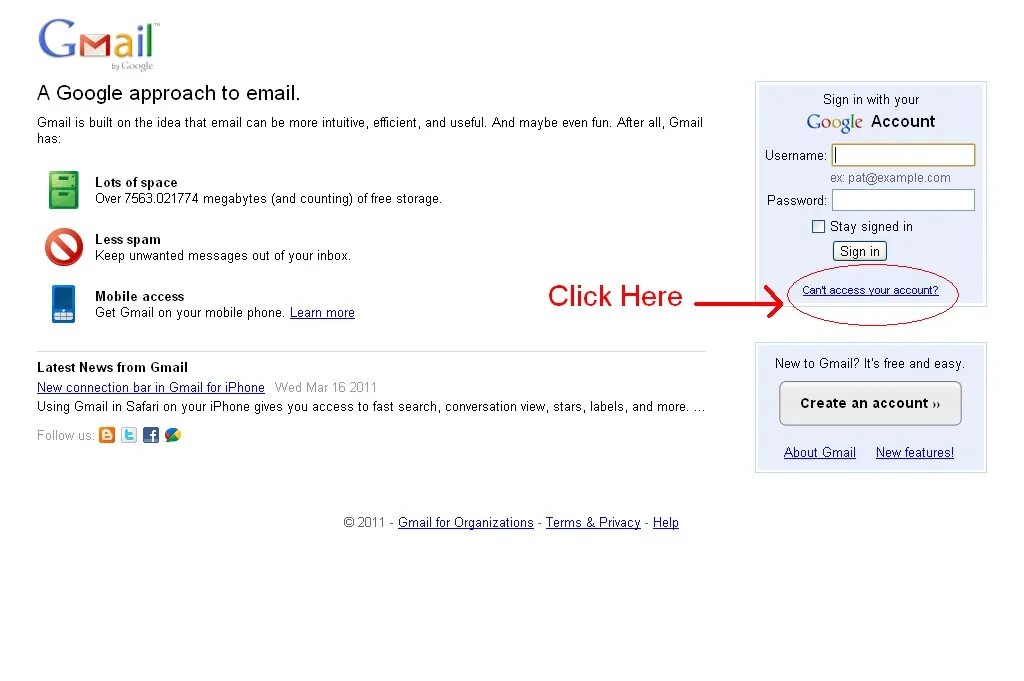Open New connection bar in Gmail for iPhone

(151, 387)
